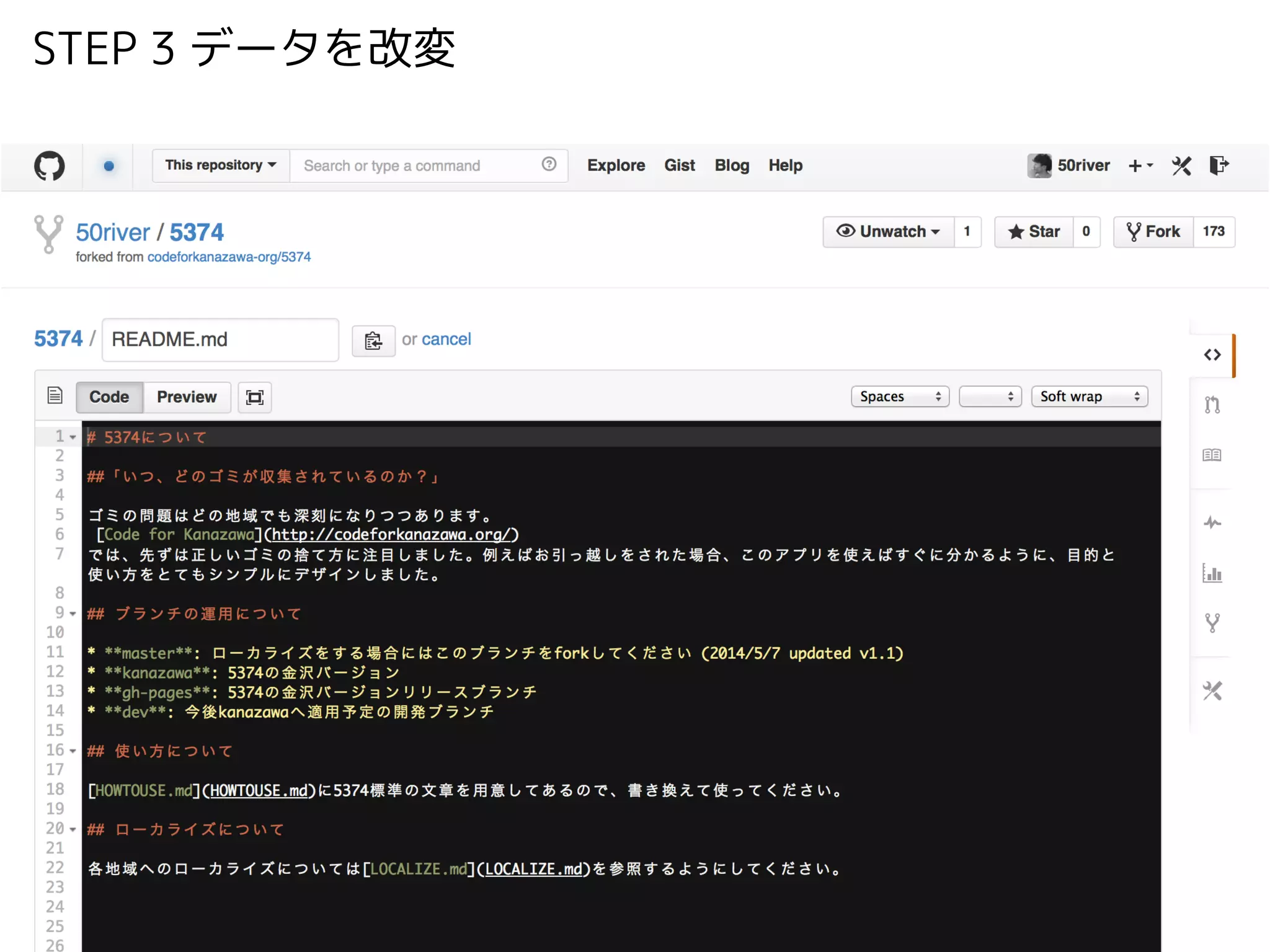Click the **gh-pages** bullet line

pos(312,692)
